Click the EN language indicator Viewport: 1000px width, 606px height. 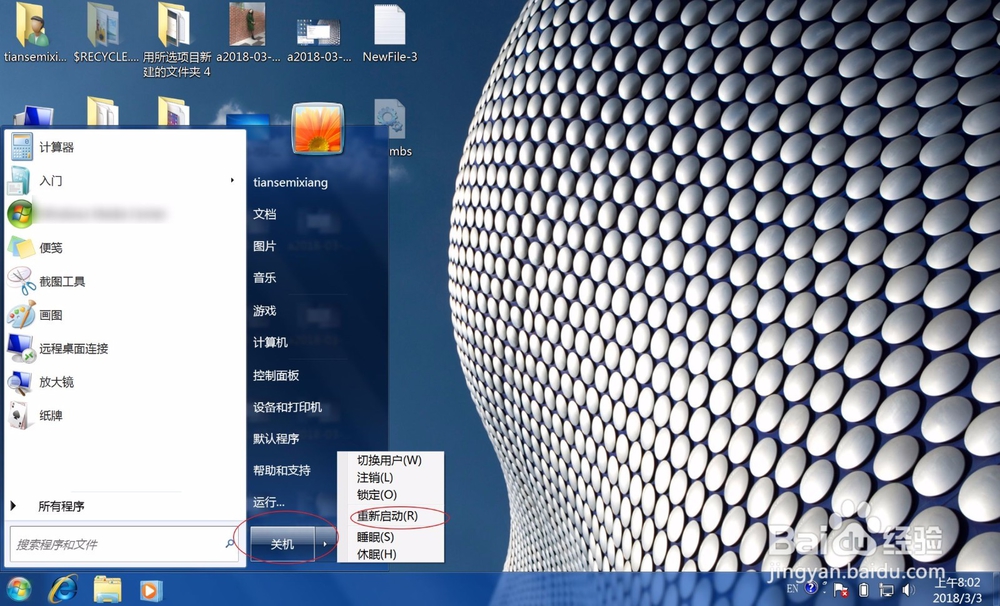[x=792, y=588]
